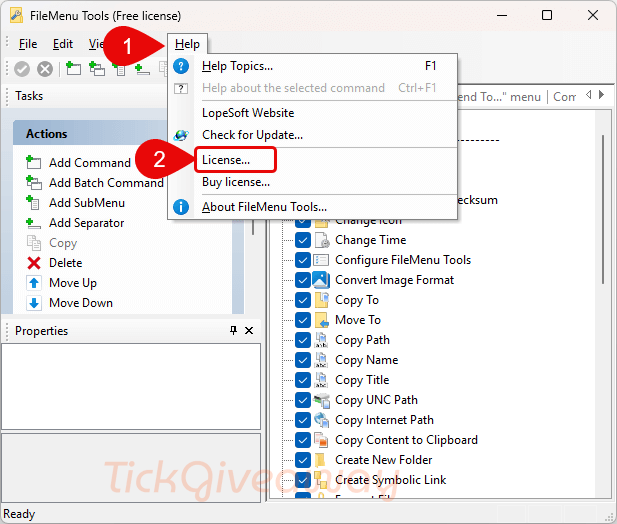The height and width of the screenshot is (524, 617).
Task: Click the Add Command toolbar icon
Action: [73, 68]
